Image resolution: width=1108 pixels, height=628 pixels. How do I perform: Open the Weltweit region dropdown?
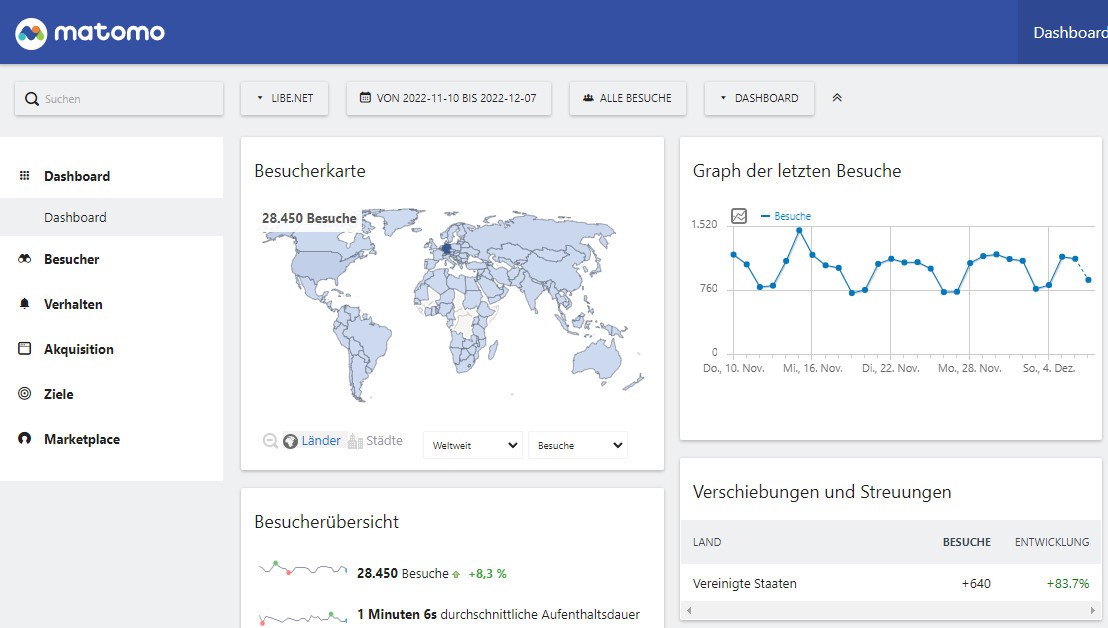click(x=473, y=445)
